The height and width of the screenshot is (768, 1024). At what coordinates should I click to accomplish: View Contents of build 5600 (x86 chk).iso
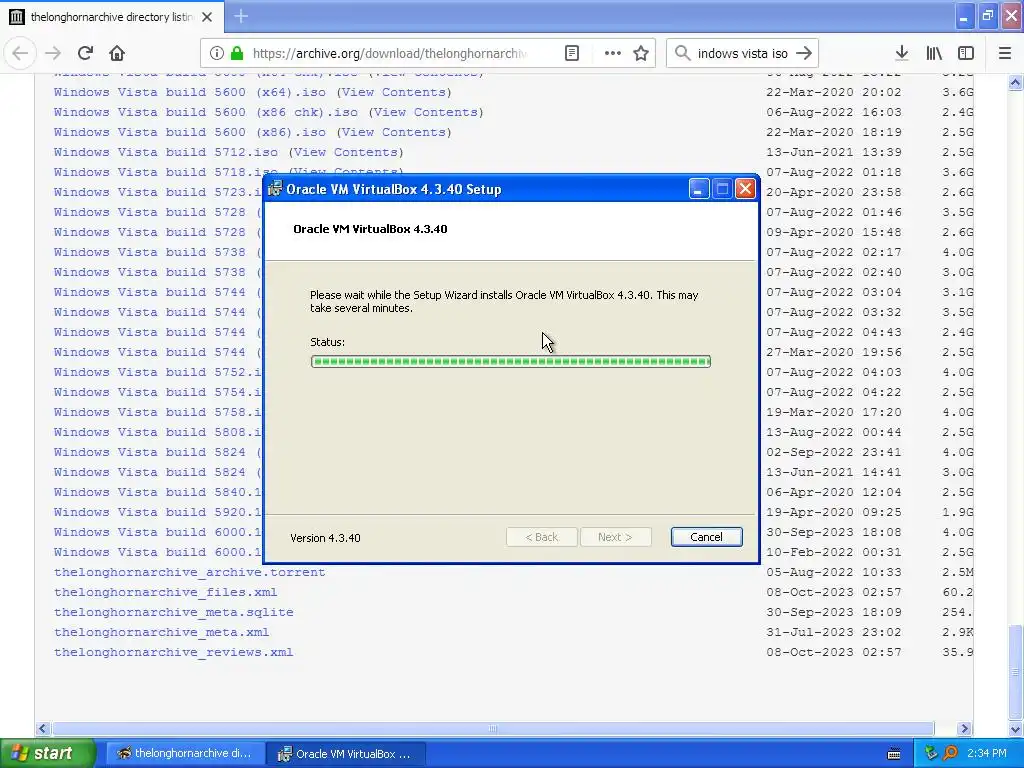[x=426, y=112]
